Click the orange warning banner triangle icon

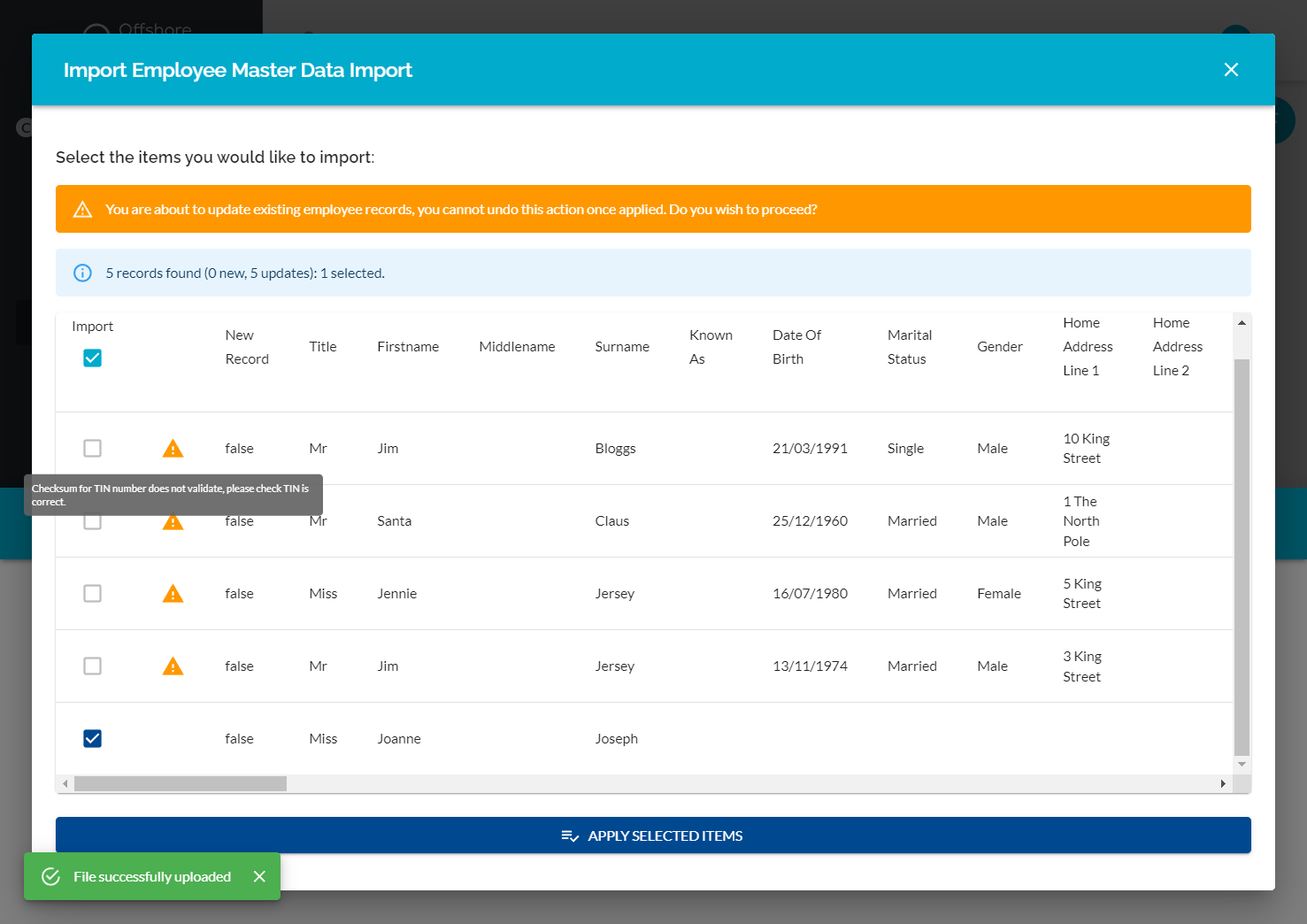(82, 210)
